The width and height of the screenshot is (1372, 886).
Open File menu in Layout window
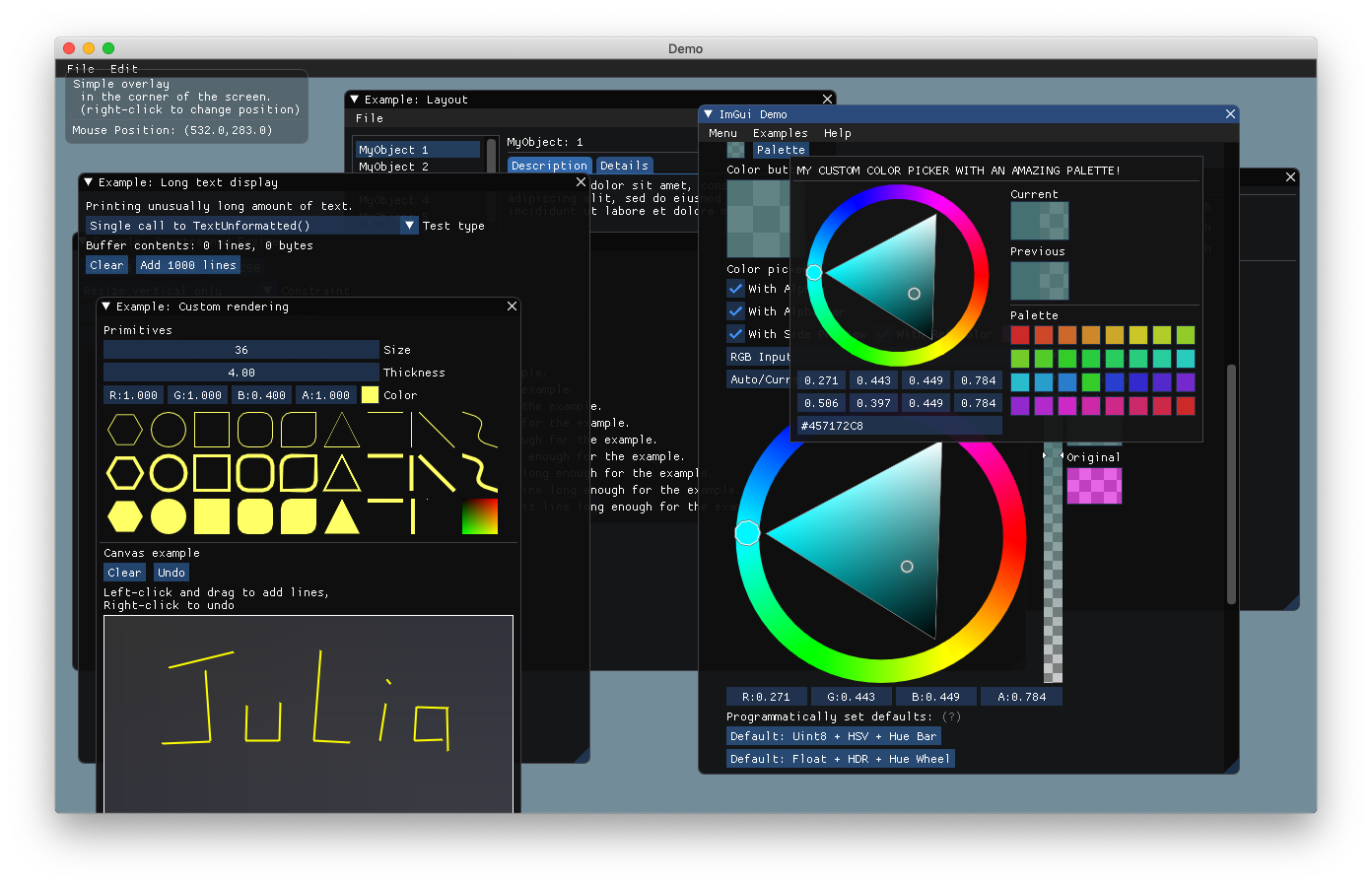370,118
